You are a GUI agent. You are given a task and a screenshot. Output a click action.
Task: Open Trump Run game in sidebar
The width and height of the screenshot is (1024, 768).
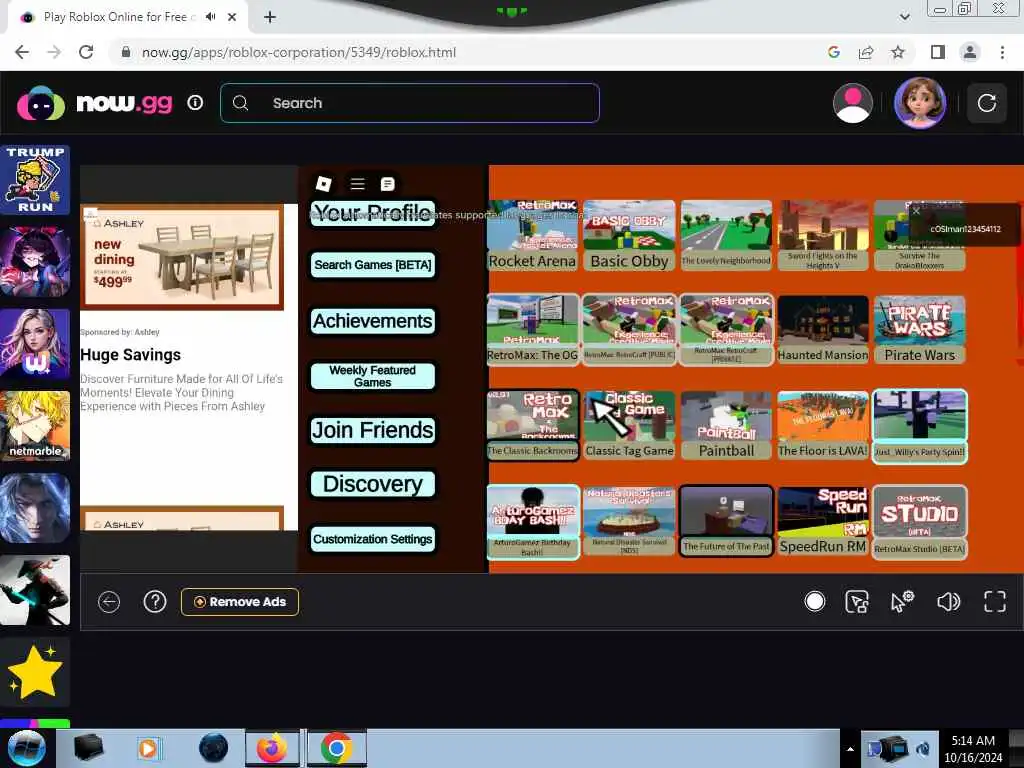35,180
